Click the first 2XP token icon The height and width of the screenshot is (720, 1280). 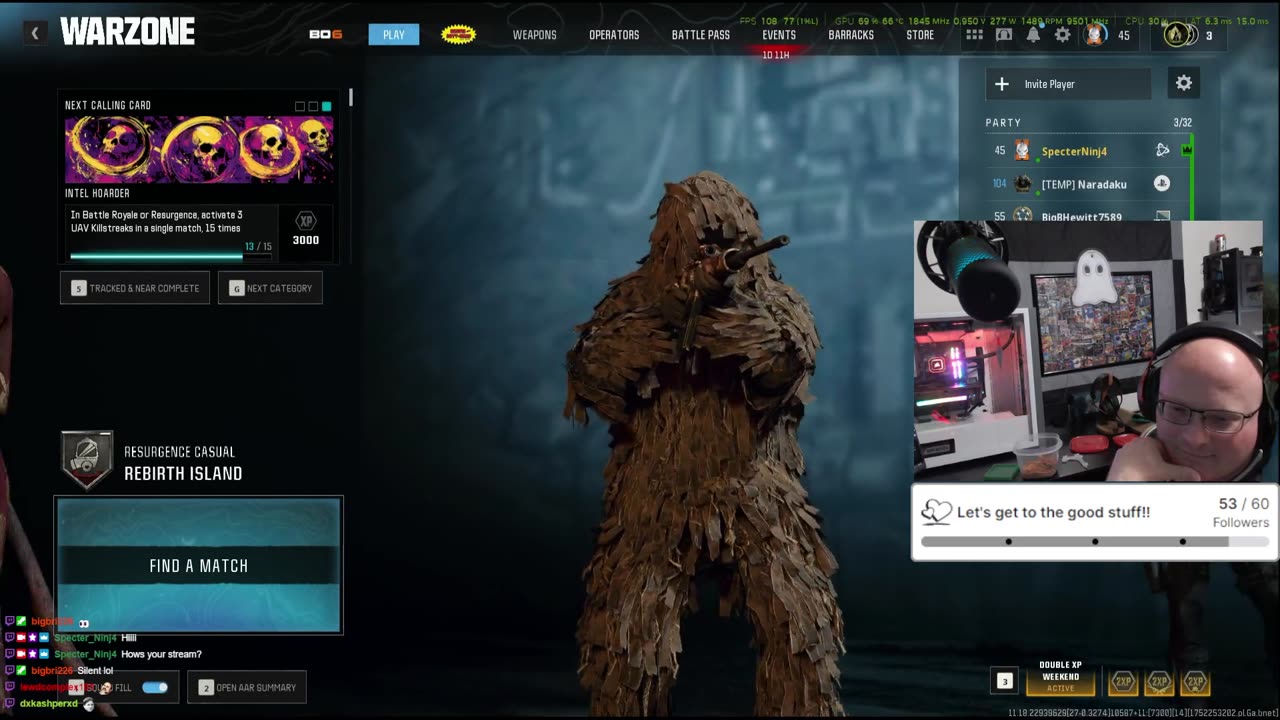click(1122, 682)
